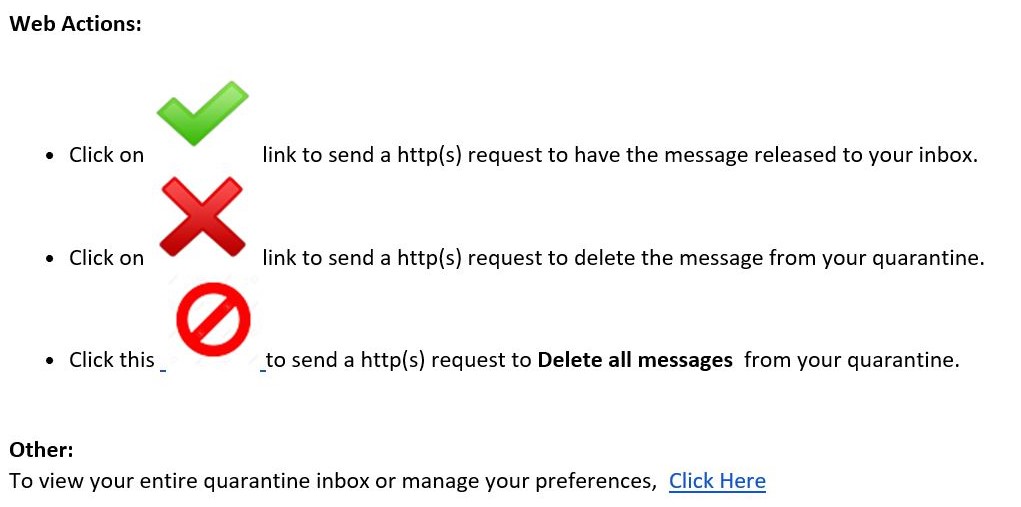Click the words 'Click this' in third bullet
The width and height of the screenshot is (1021, 507).
[112, 359]
